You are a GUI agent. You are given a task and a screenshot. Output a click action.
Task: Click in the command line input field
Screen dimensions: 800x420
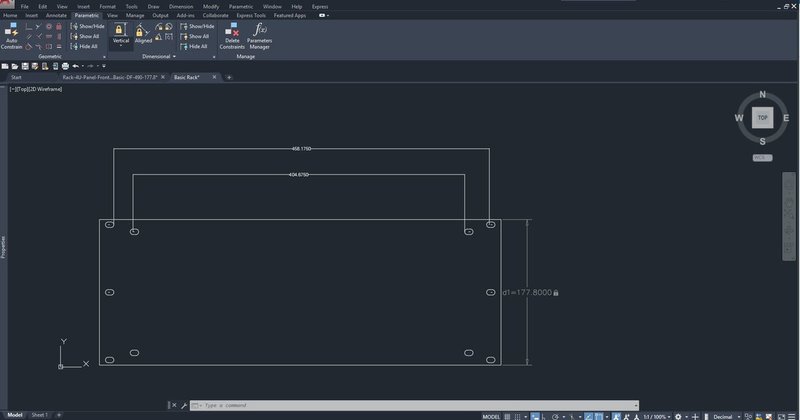(416, 405)
